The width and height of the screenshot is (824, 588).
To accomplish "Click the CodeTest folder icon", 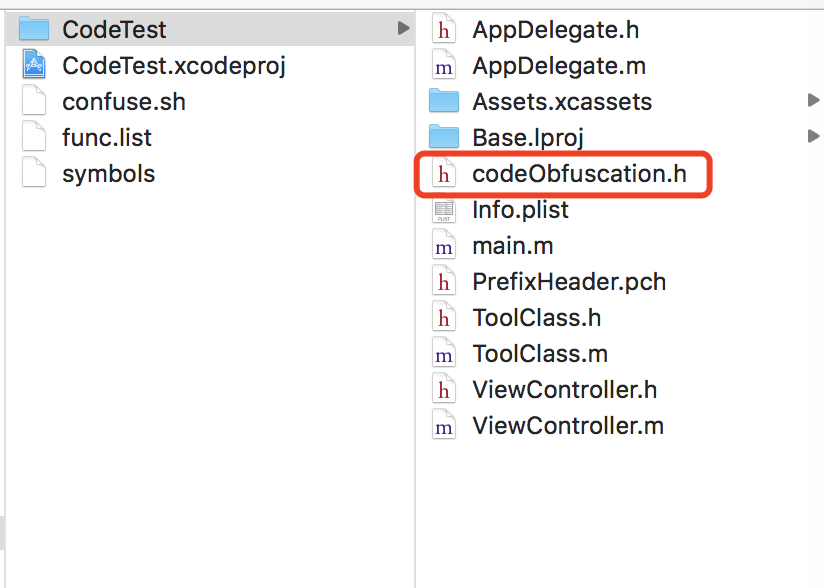I will tap(34, 29).
